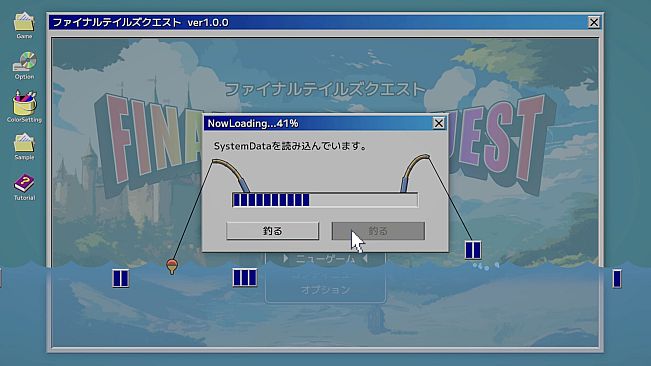
Task: Close the ファイナルテイルズクエスト main window
Action: 594,22
